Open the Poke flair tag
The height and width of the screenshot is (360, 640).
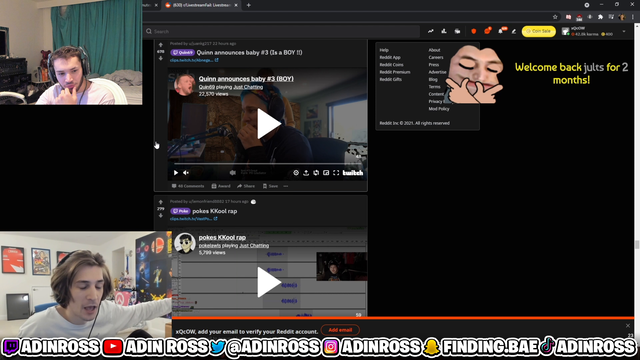pos(180,211)
